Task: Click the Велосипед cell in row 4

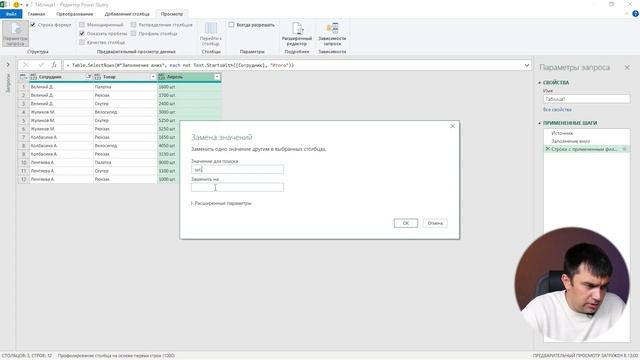Action: [x=125, y=112]
